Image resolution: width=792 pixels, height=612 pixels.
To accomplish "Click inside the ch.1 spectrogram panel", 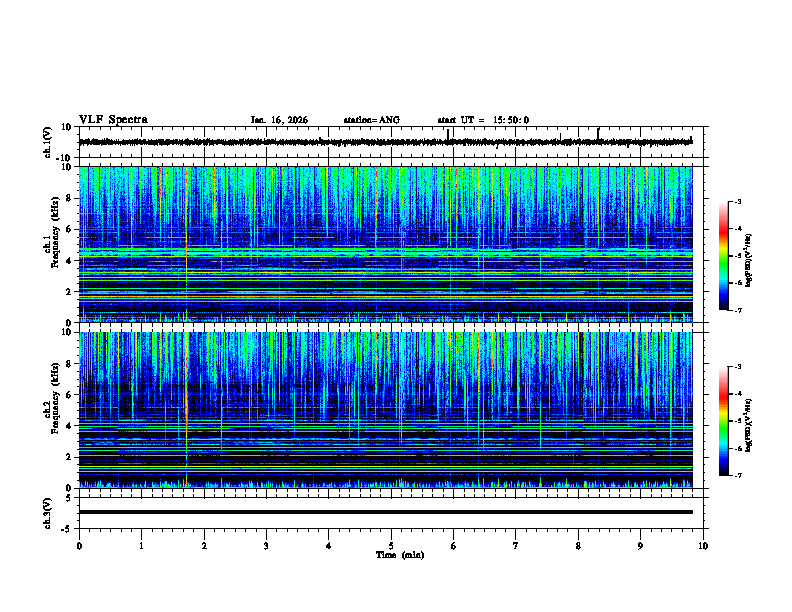I will (x=385, y=244).
